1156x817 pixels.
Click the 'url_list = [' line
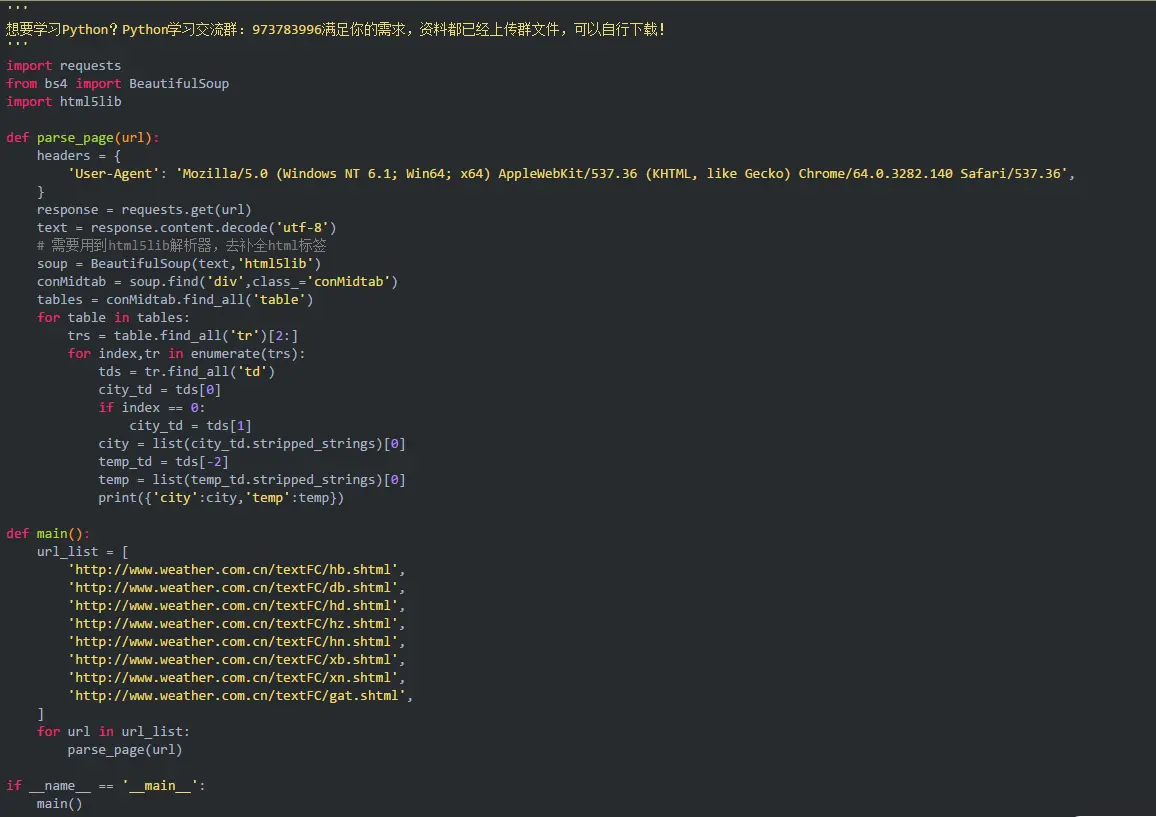point(83,552)
